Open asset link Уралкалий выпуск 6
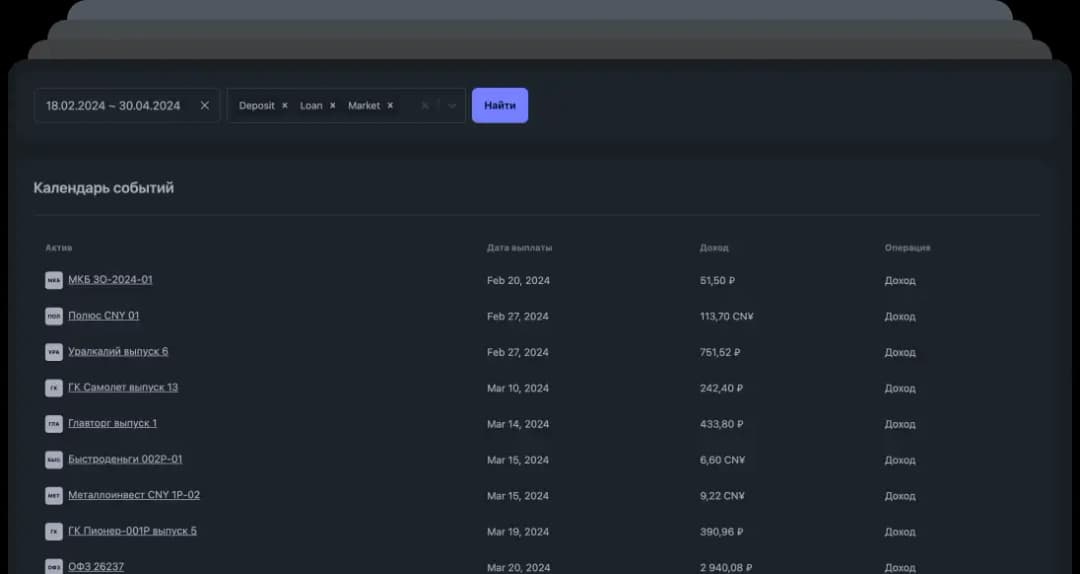 (118, 351)
